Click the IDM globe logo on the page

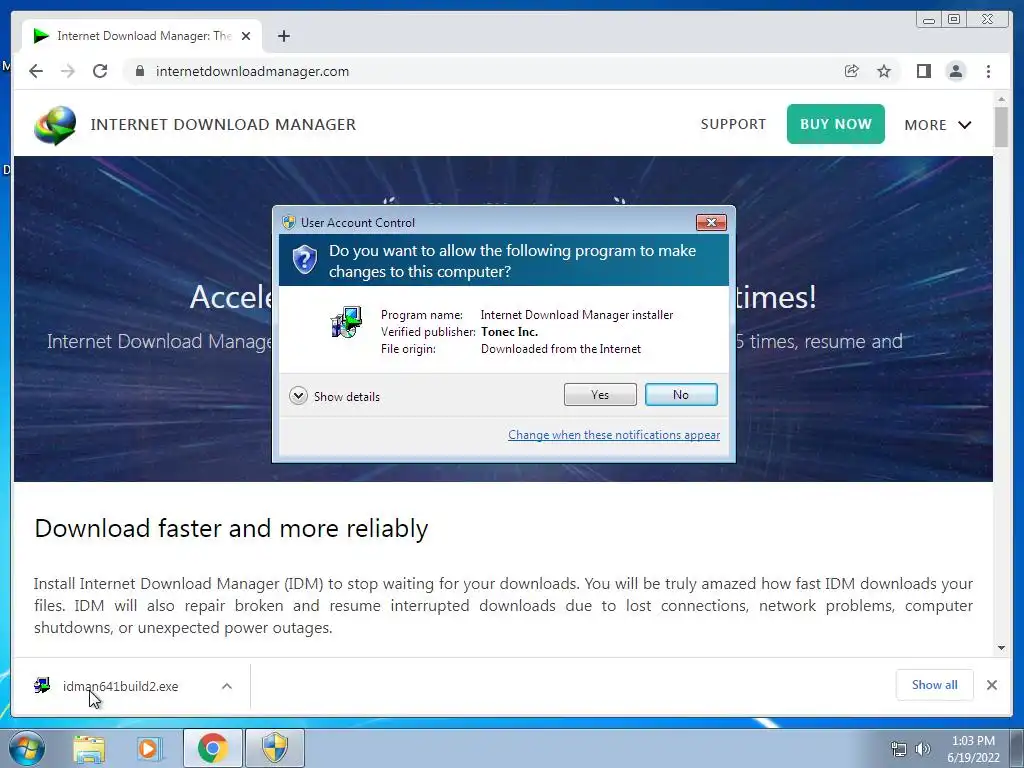[x=55, y=125]
